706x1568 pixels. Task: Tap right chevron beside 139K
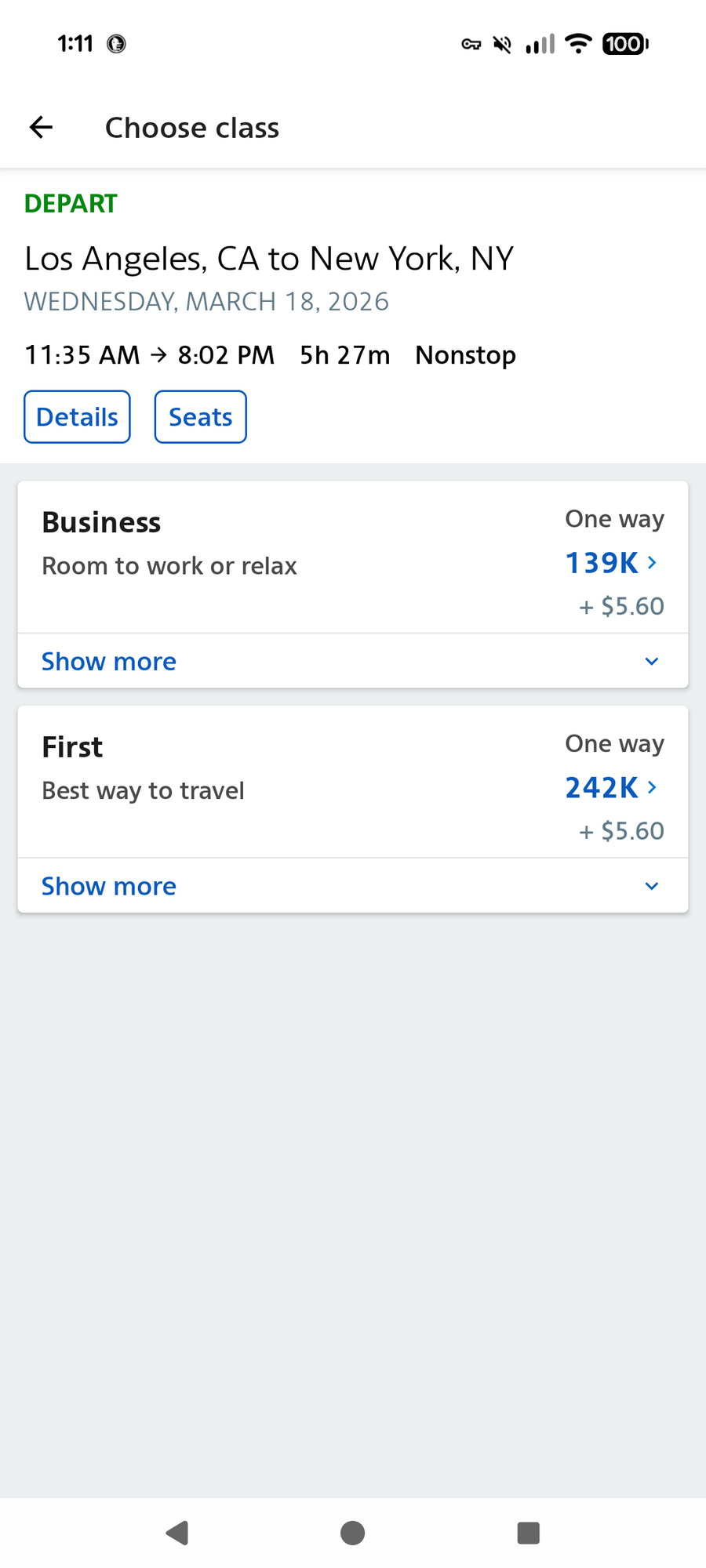click(x=652, y=563)
